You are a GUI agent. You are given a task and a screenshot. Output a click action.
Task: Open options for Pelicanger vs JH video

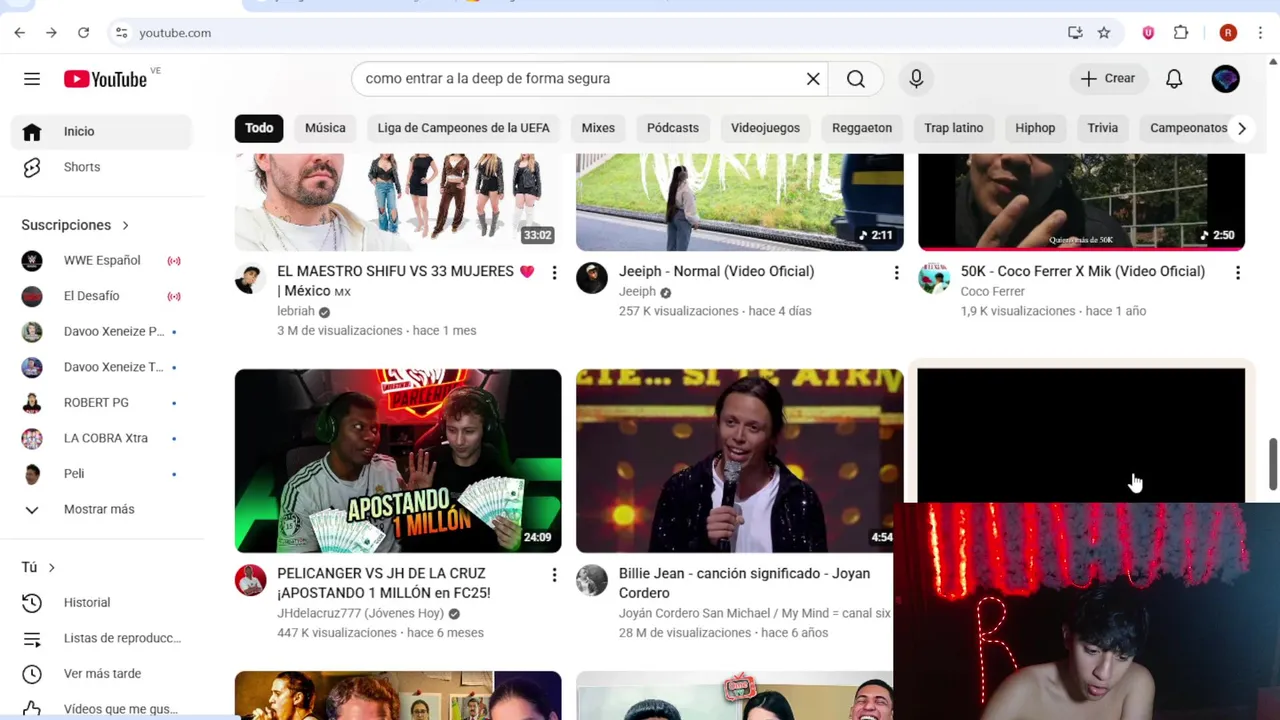tap(554, 575)
